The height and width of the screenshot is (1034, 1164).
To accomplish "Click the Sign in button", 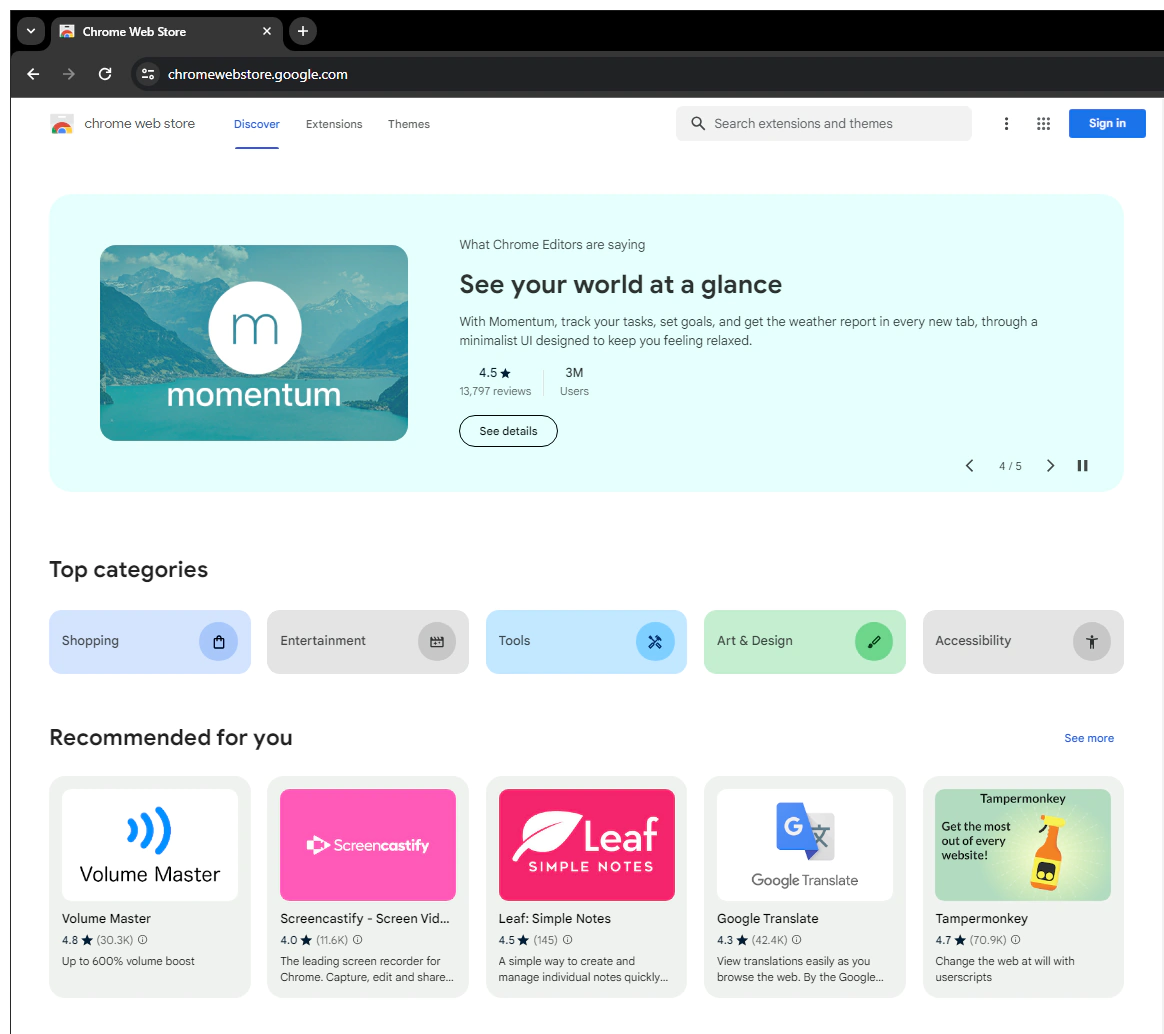I will pos(1107,123).
